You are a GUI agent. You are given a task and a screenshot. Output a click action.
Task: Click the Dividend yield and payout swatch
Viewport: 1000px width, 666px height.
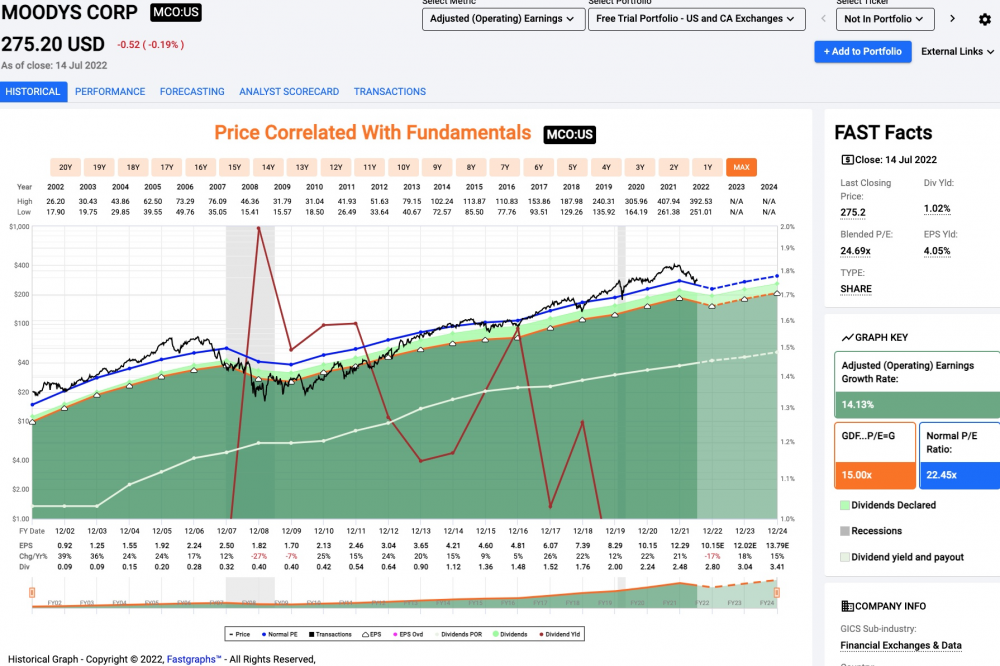click(x=845, y=557)
